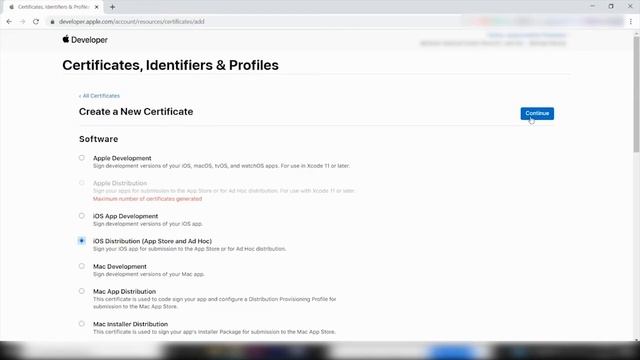Click 'iOS Distribution (App Store and Ad Hoc)' label

(152, 241)
